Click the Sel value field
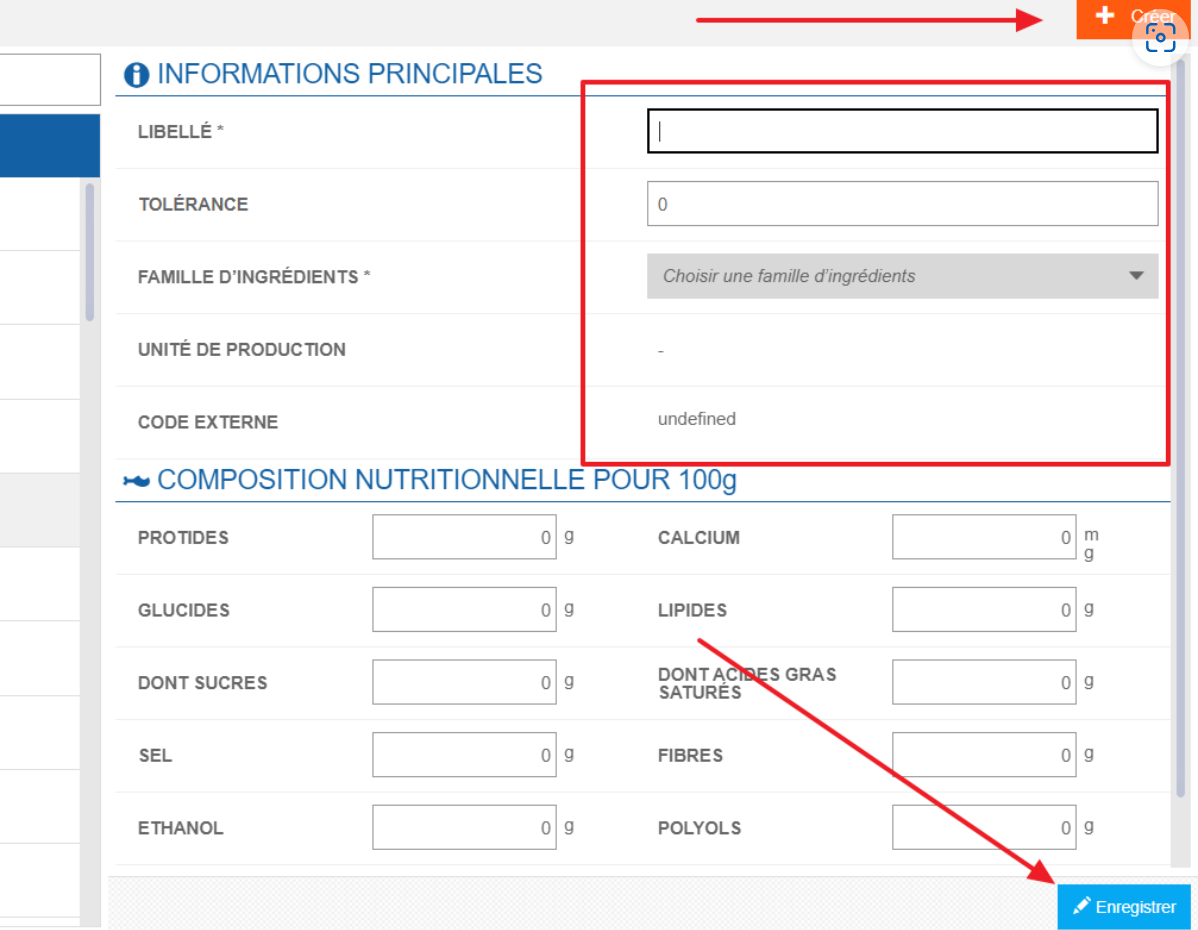The image size is (1198, 930). pos(465,755)
